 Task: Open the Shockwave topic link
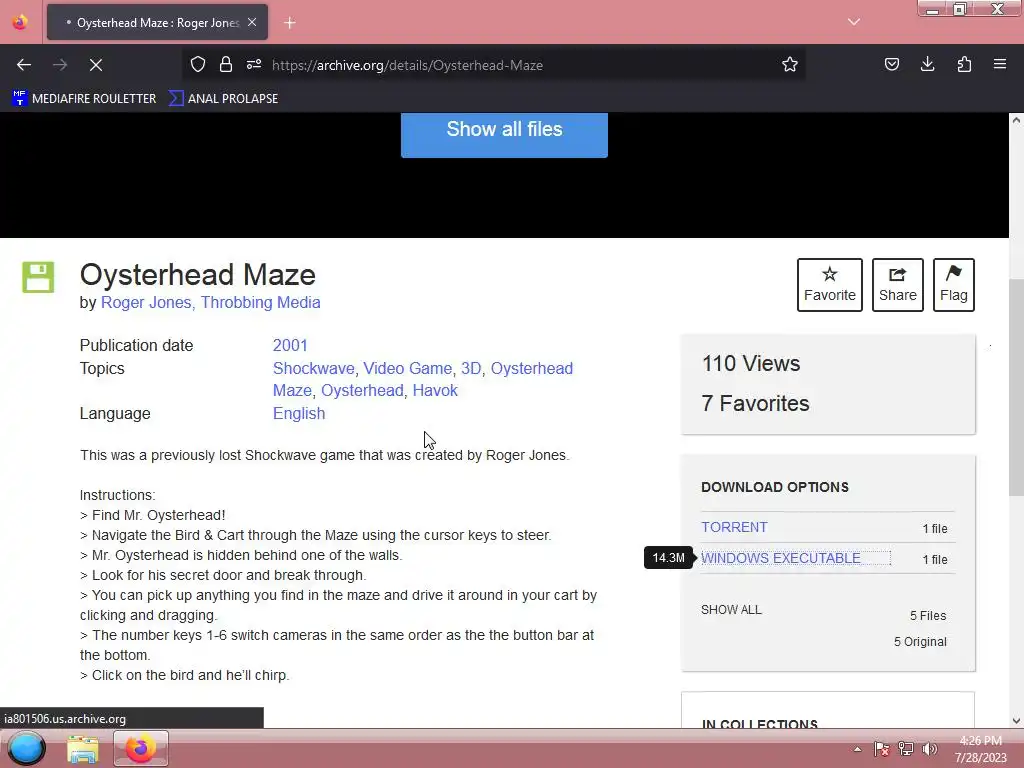[x=313, y=368]
